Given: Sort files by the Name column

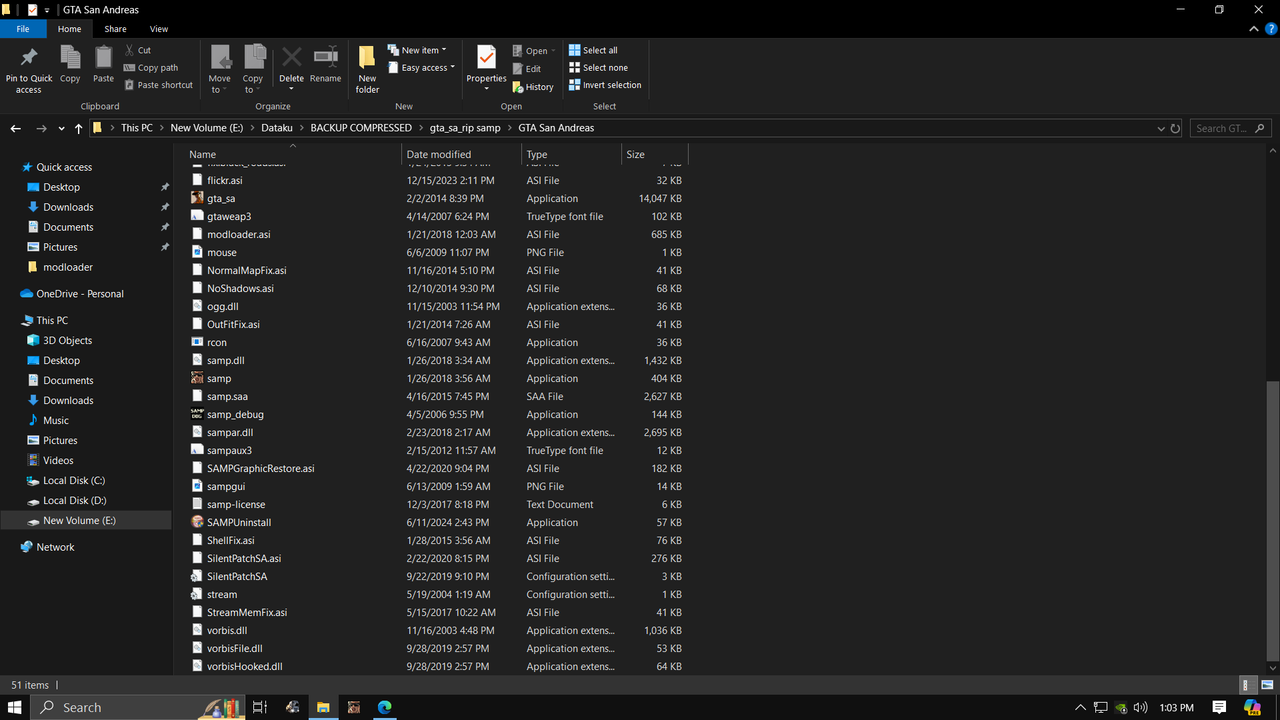Looking at the screenshot, I should tap(293, 155).
